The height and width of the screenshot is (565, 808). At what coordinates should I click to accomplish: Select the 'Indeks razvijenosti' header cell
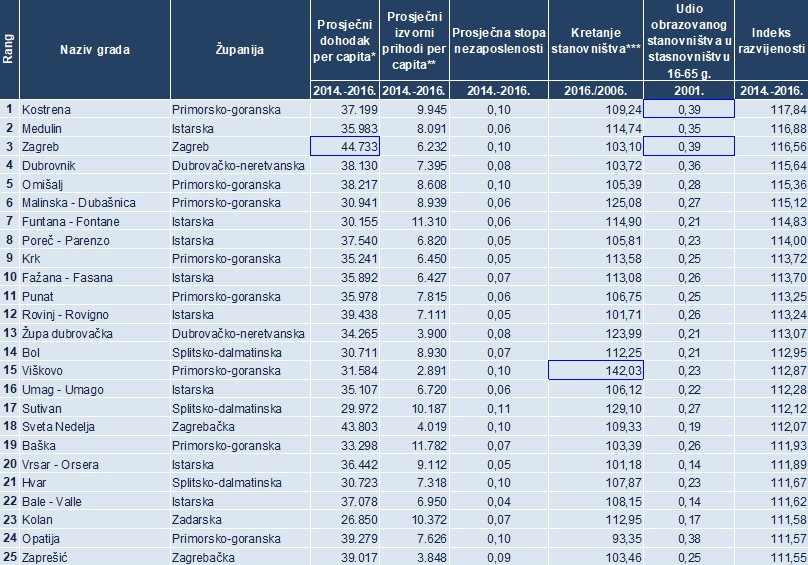[x=771, y=41]
